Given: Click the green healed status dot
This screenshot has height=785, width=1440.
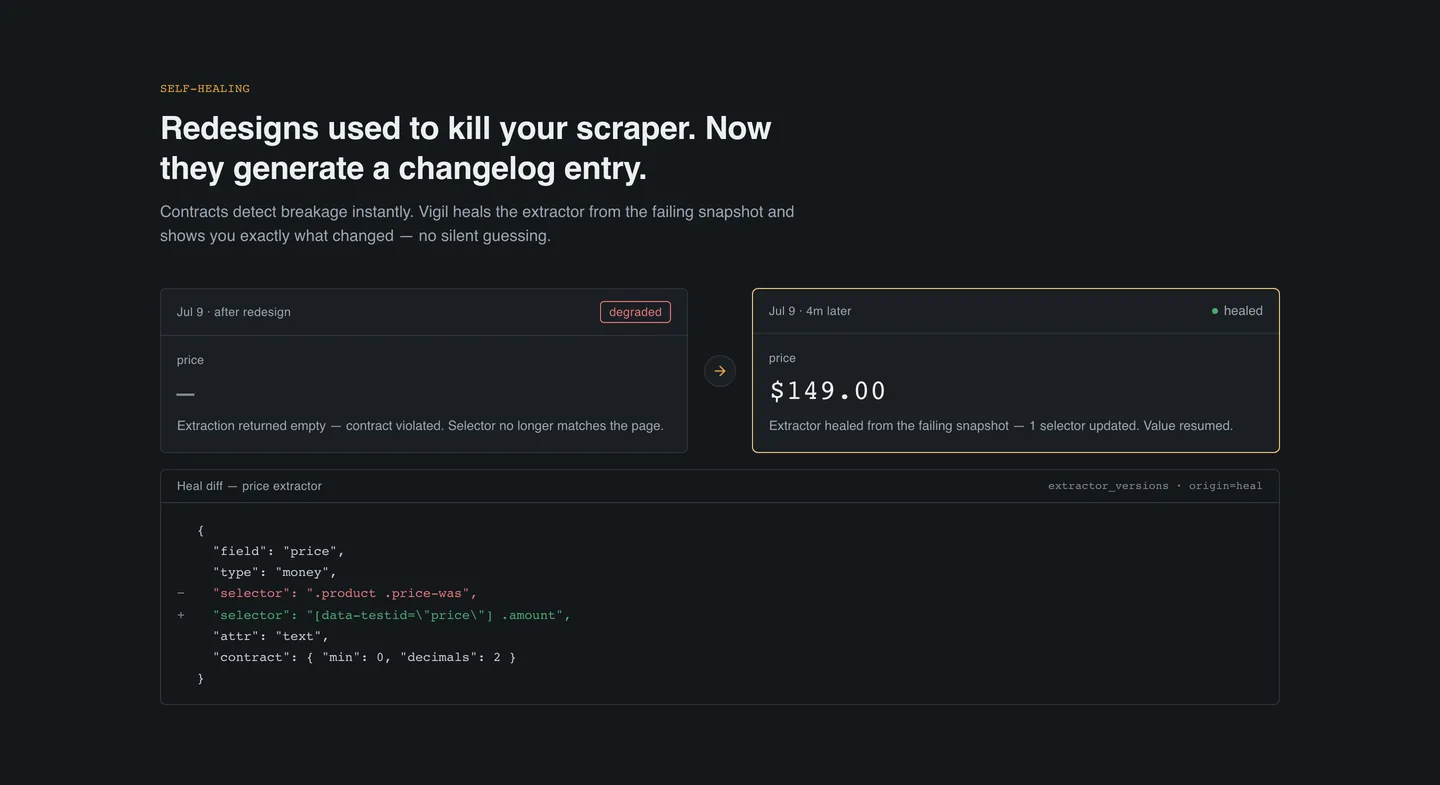Looking at the screenshot, I should (x=1215, y=311).
